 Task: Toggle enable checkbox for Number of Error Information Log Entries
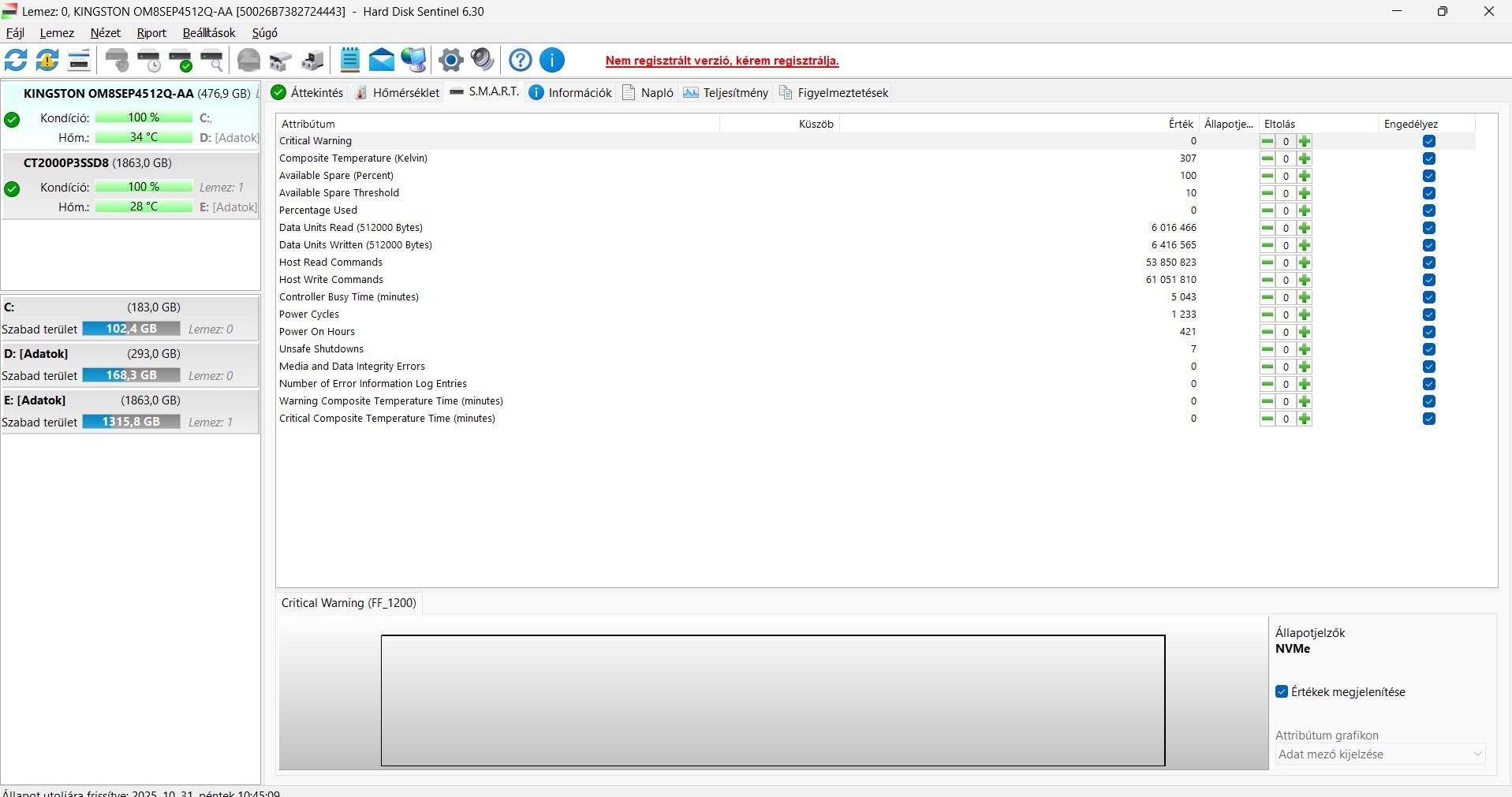1429,384
